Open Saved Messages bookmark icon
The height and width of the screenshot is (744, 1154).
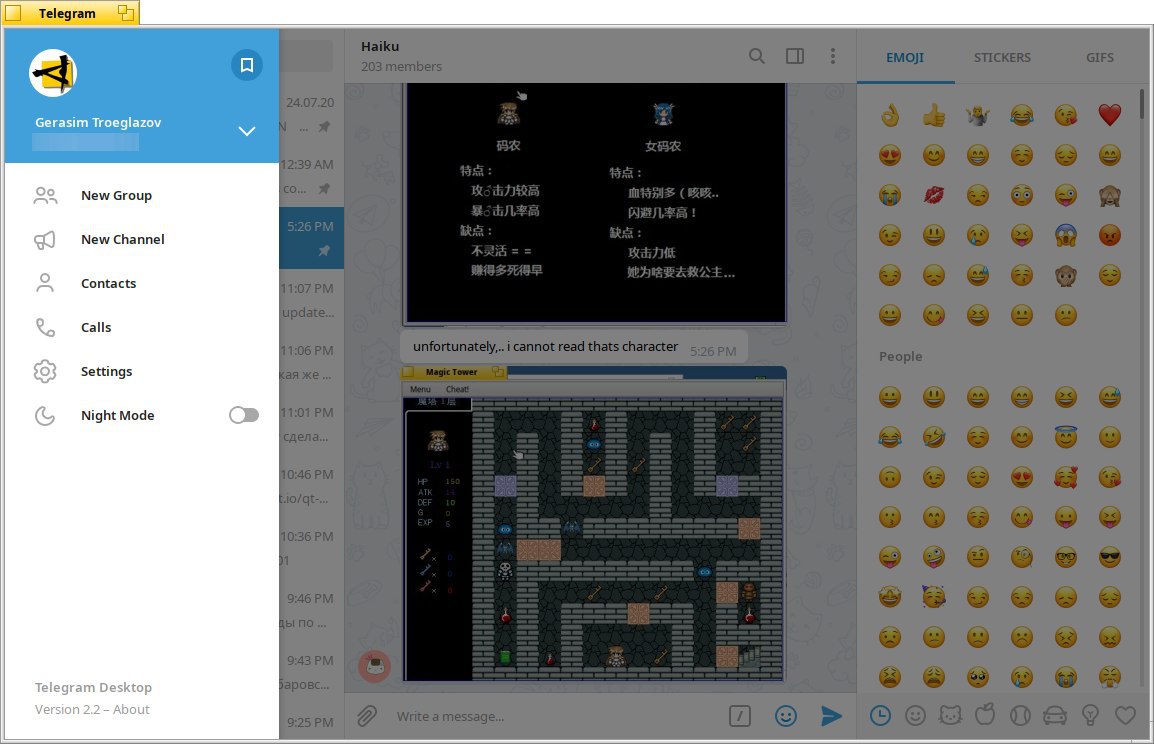pyautogui.click(x=247, y=65)
